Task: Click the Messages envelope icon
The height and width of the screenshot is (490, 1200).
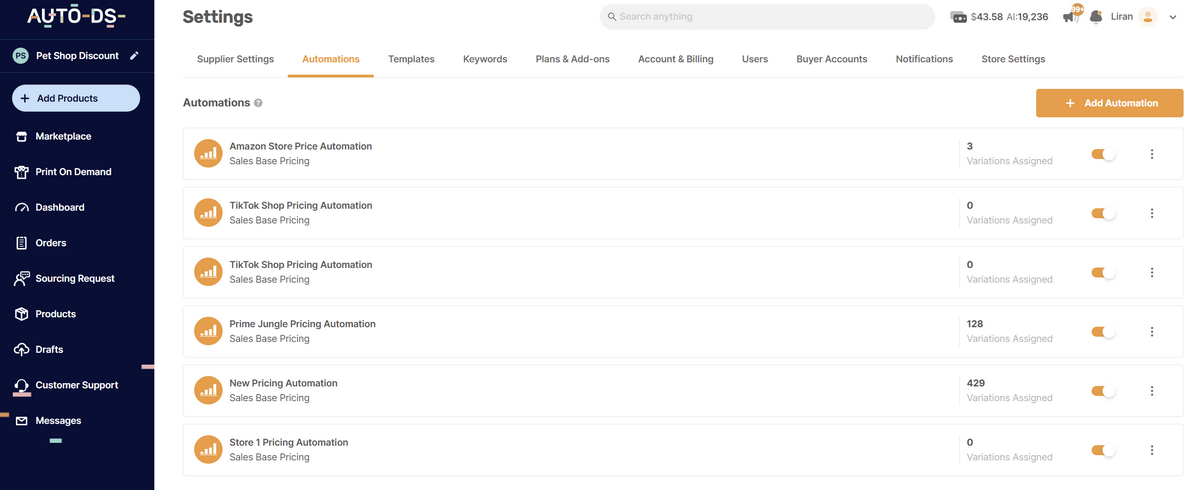Action: click(x=21, y=421)
